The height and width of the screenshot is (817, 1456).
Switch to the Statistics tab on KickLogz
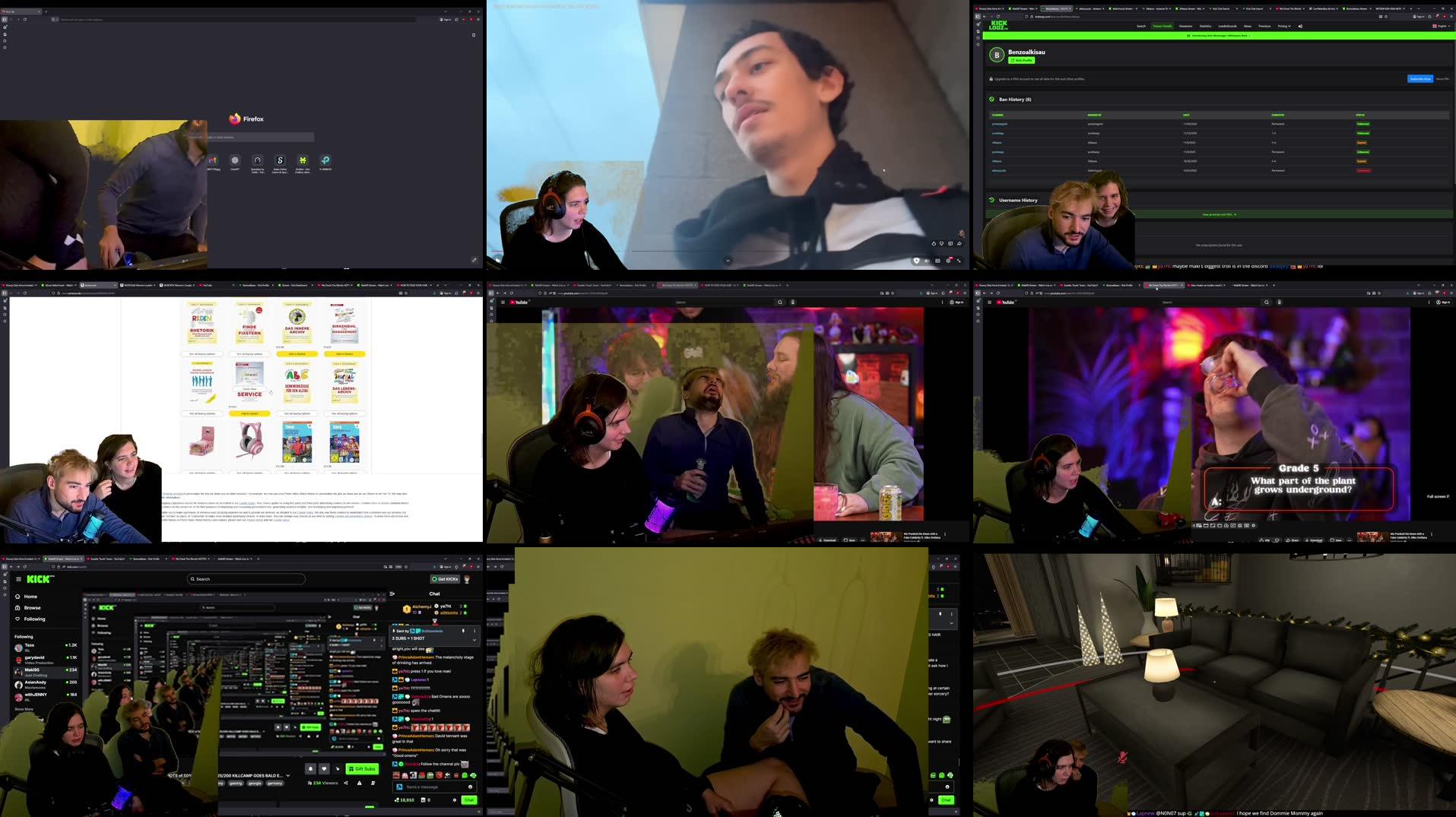[x=1205, y=26]
